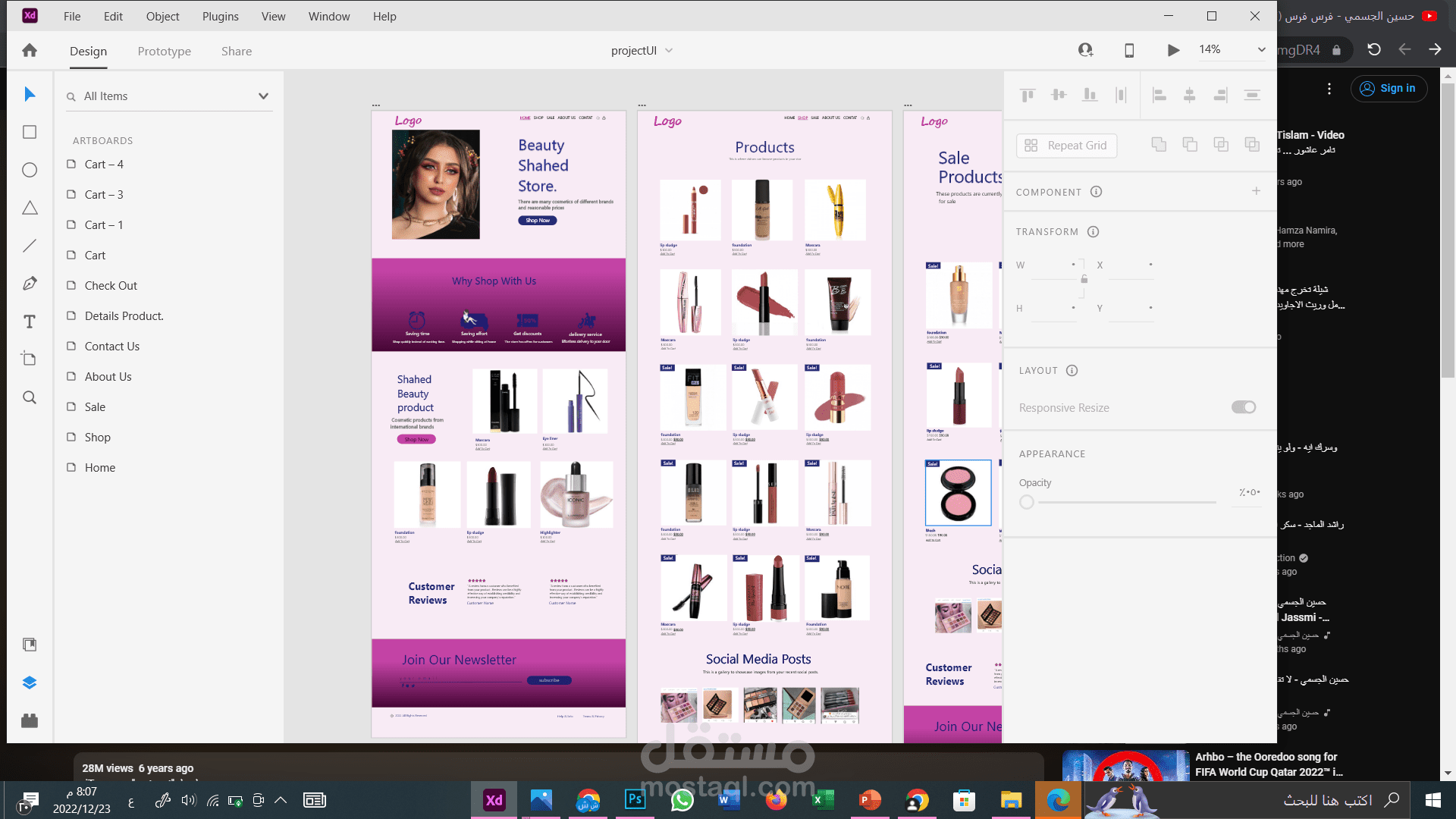The width and height of the screenshot is (1456, 819).
Task: Click the pink blush product thumbnail
Action: point(959,493)
